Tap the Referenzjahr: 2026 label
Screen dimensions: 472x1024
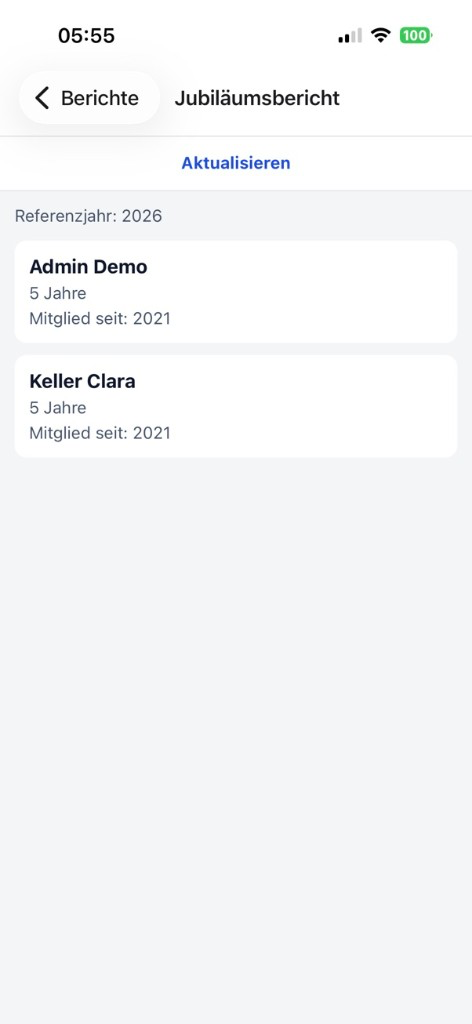click(x=89, y=216)
